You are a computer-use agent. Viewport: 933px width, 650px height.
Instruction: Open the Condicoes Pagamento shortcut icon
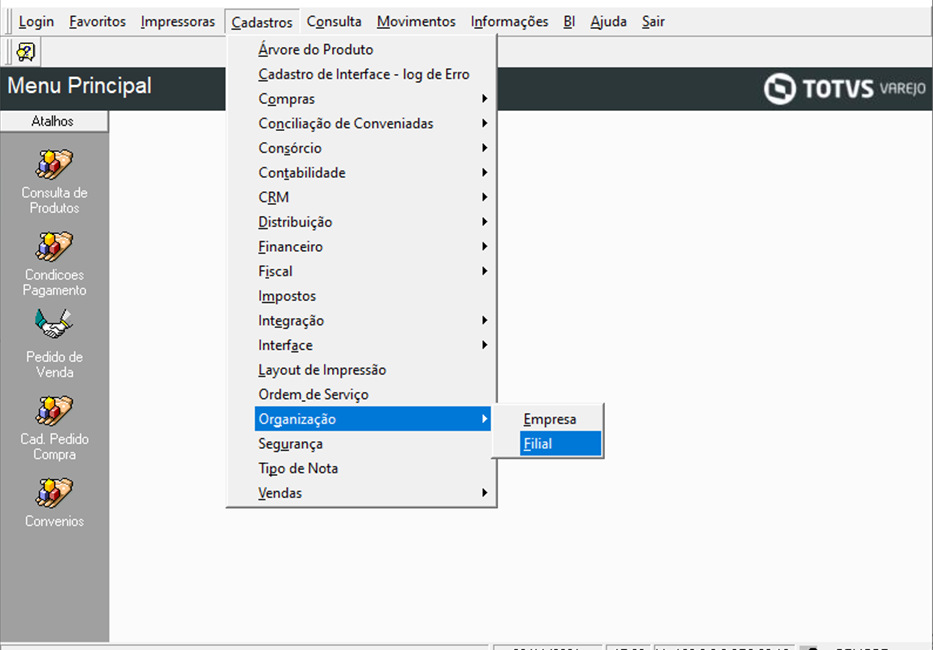[x=54, y=246]
